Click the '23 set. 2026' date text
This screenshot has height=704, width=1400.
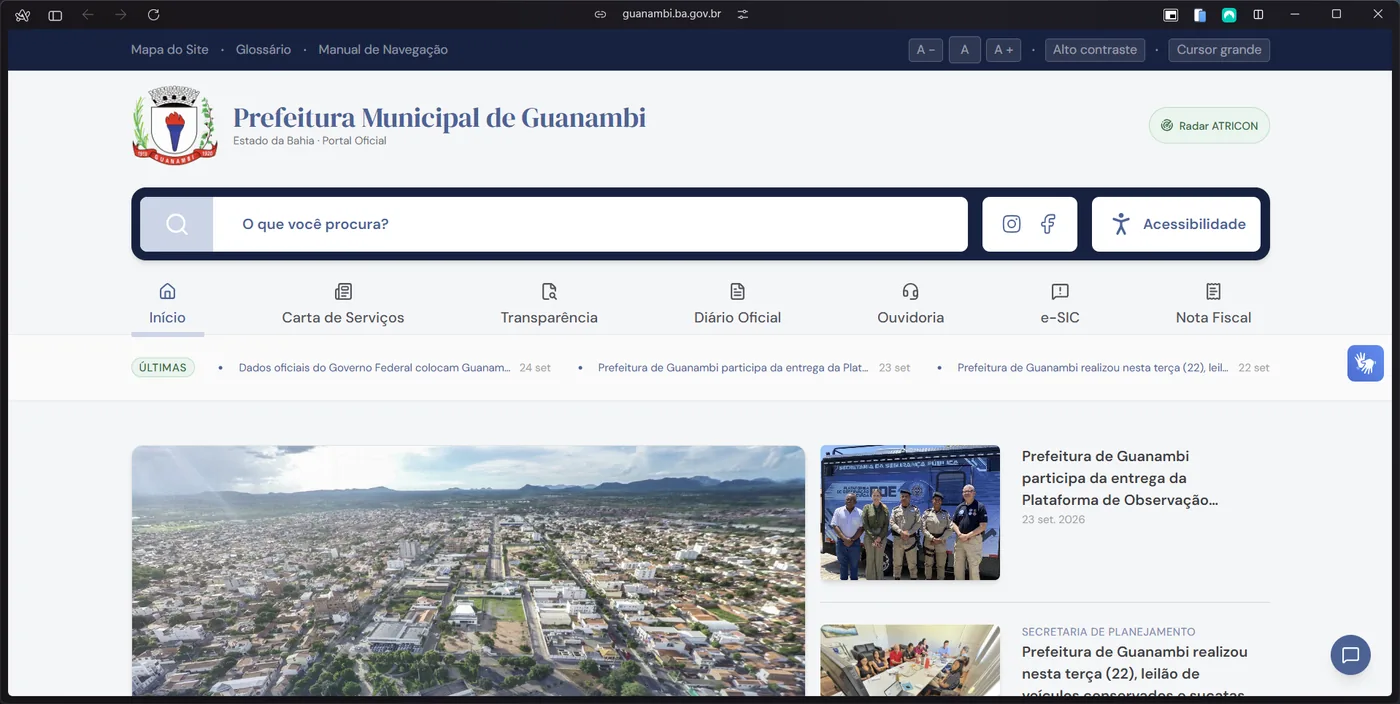coord(1053,520)
